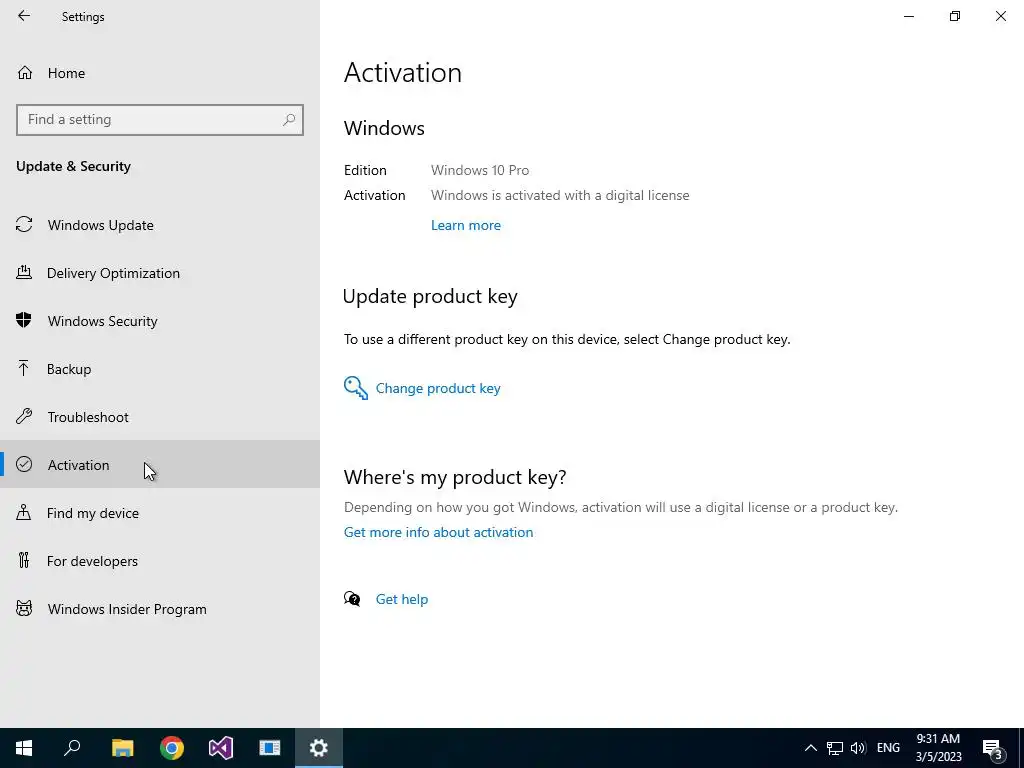Open the Backup section
The width and height of the screenshot is (1024, 768).
point(160,369)
